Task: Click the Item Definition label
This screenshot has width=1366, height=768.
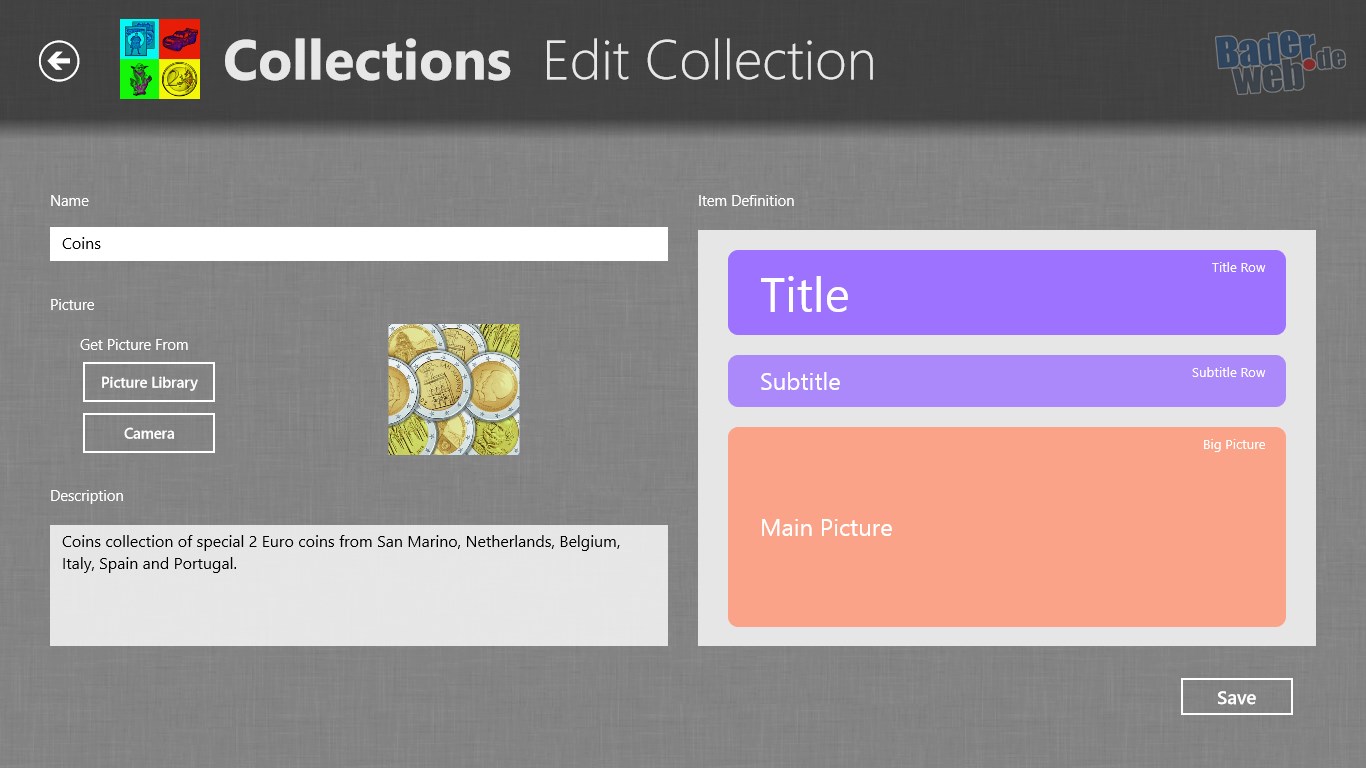Action: pyautogui.click(x=746, y=201)
